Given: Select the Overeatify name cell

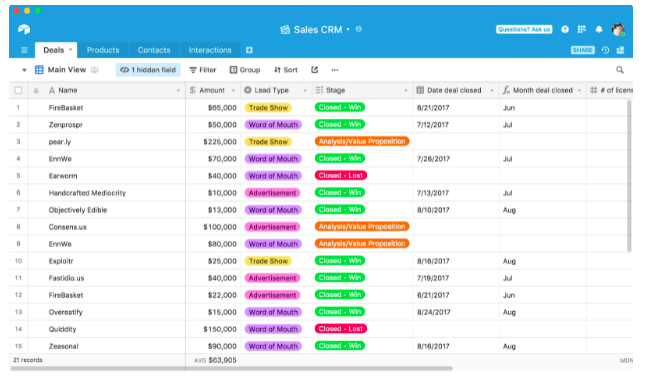Looking at the screenshot, I should [107, 312].
